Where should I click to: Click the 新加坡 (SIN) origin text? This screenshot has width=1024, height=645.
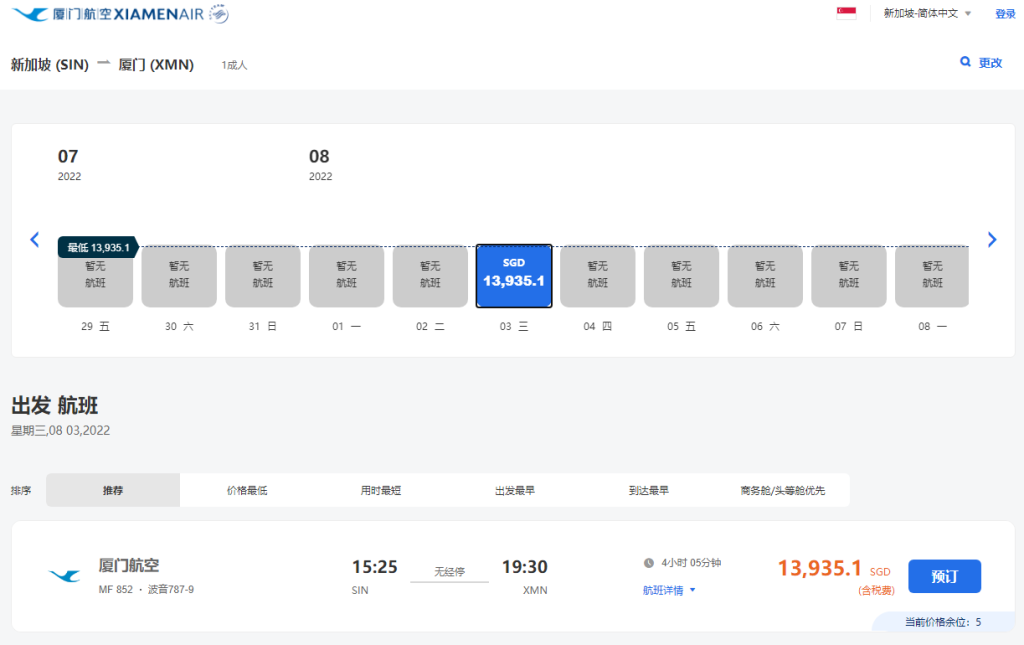[50, 65]
